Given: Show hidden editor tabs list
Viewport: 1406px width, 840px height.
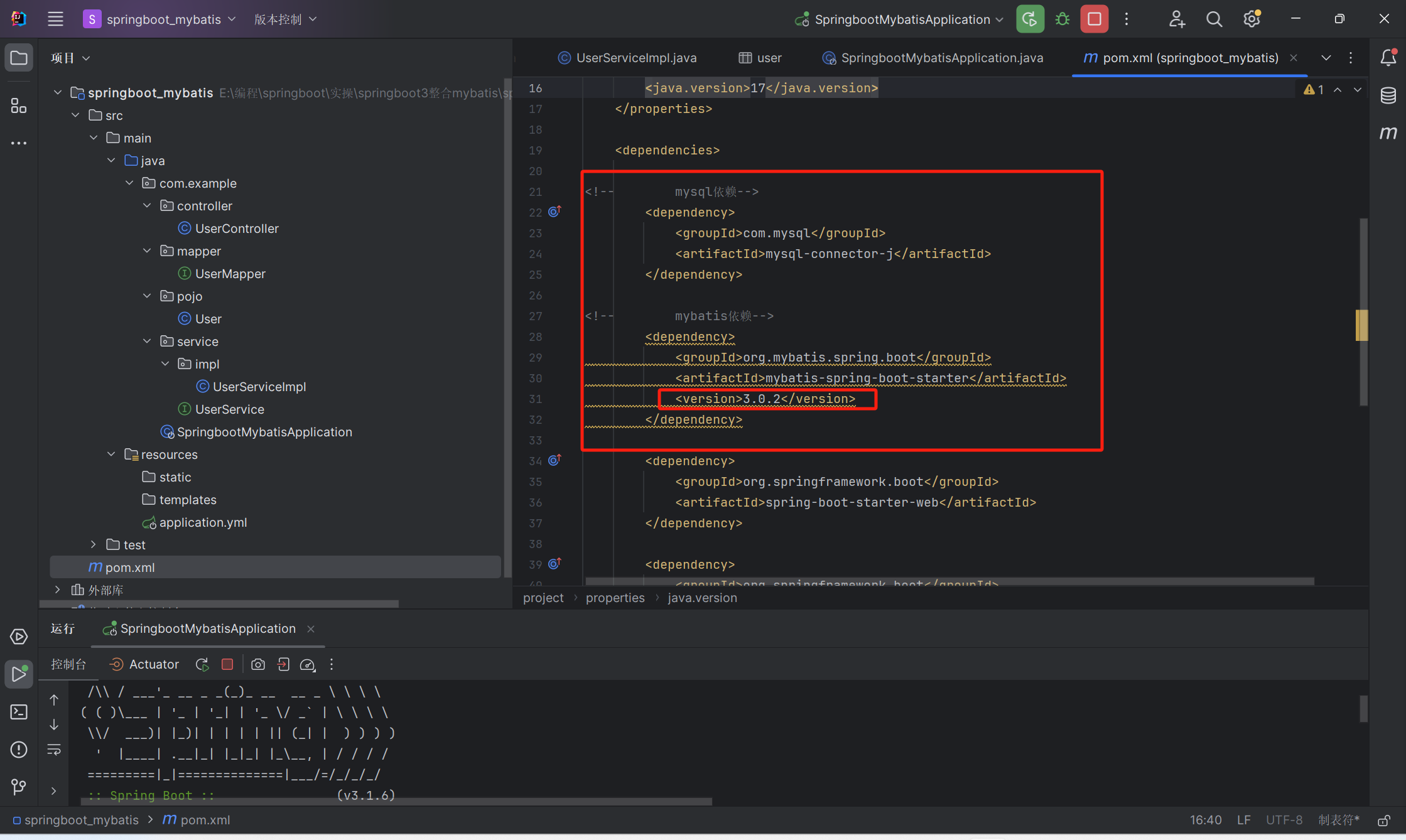Looking at the screenshot, I should coord(1326,58).
